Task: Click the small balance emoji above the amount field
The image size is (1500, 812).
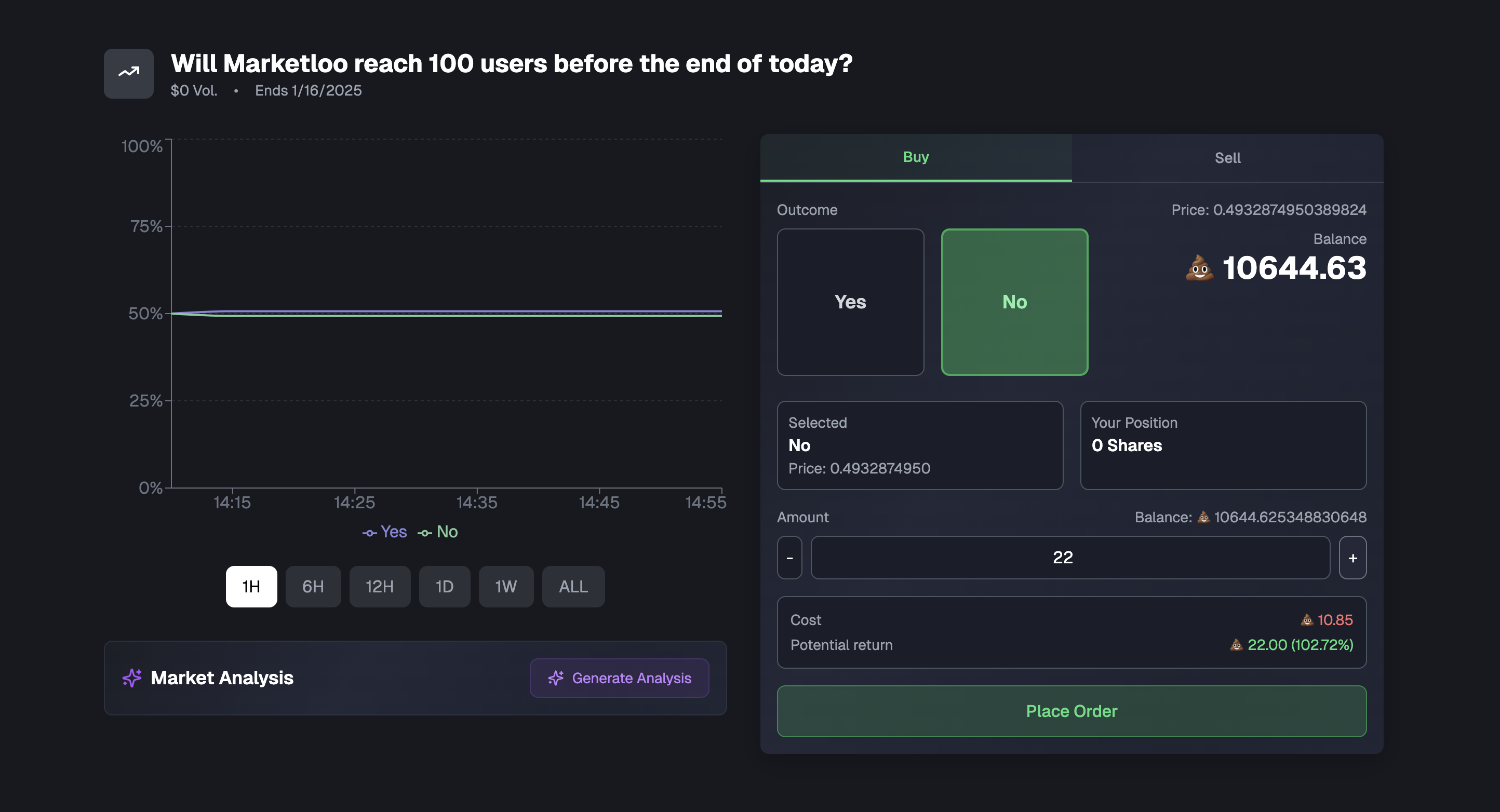Action: click(1203, 517)
